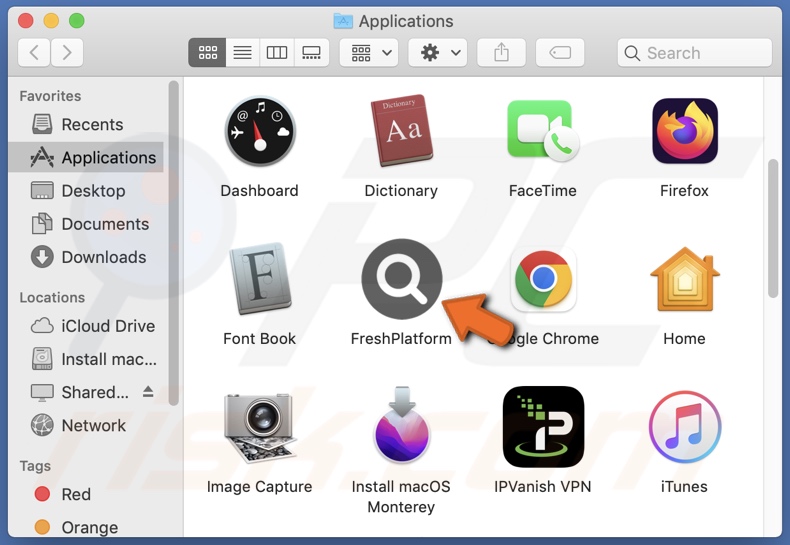
Task: Switch to list view
Action: 242,52
